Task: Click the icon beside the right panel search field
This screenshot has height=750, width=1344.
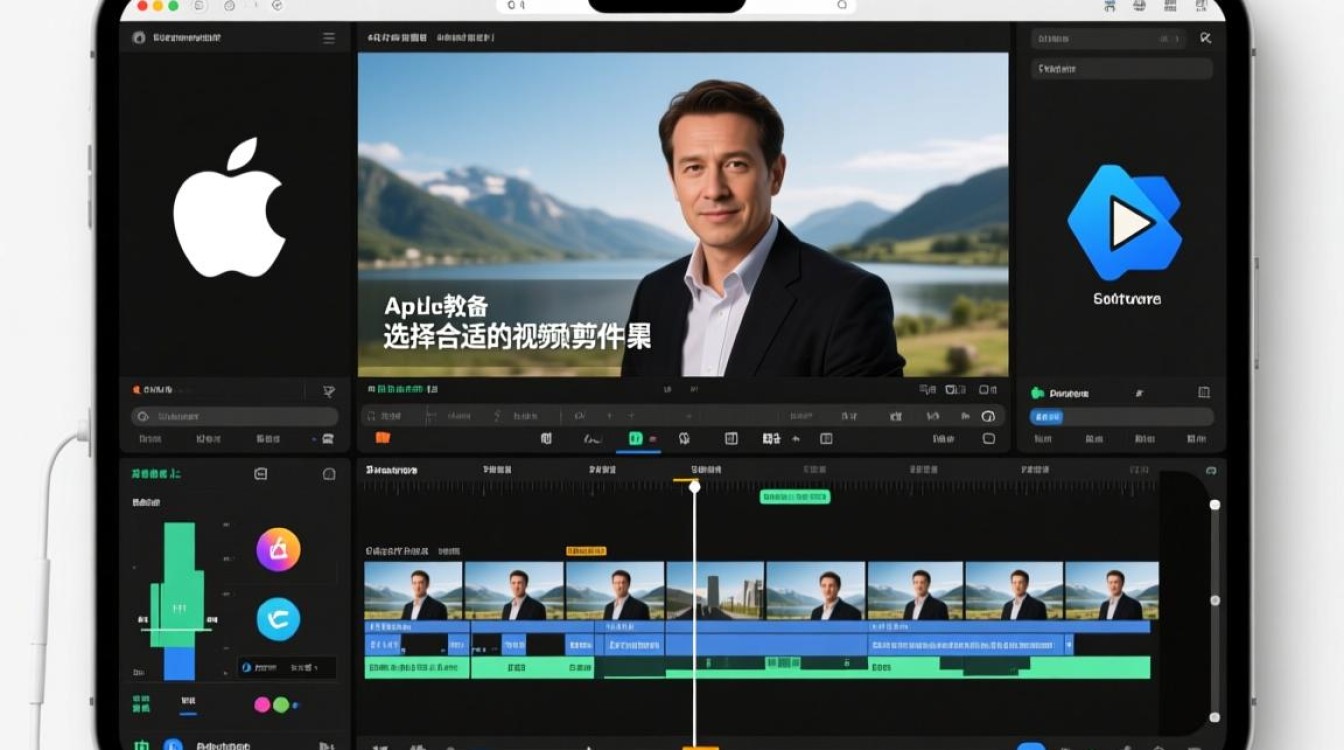Action: (x=1205, y=38)
